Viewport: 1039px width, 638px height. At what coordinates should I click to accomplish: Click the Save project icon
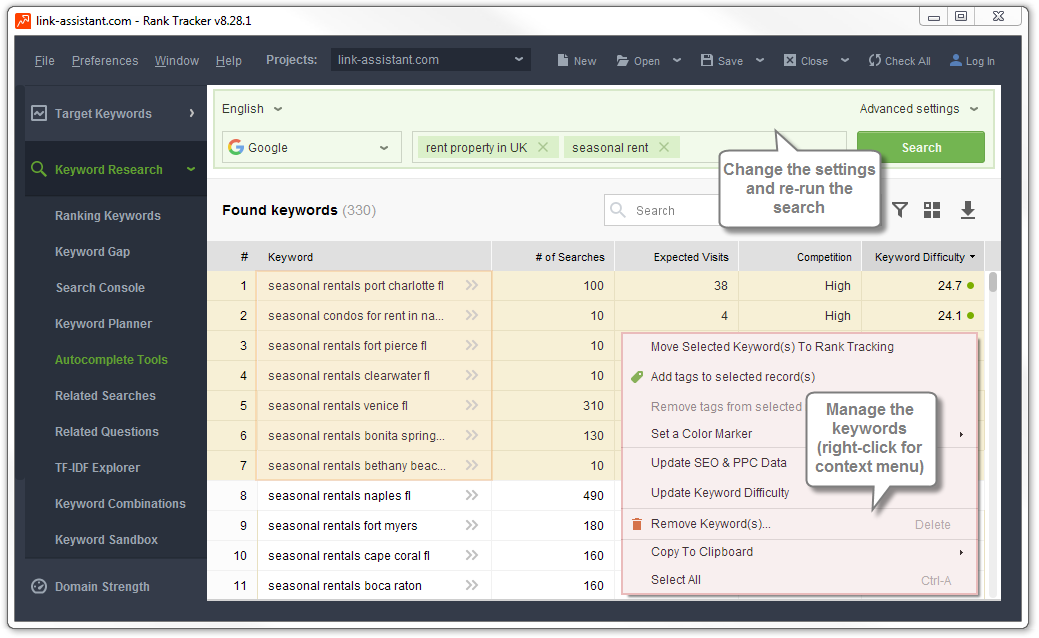(707, 60)
